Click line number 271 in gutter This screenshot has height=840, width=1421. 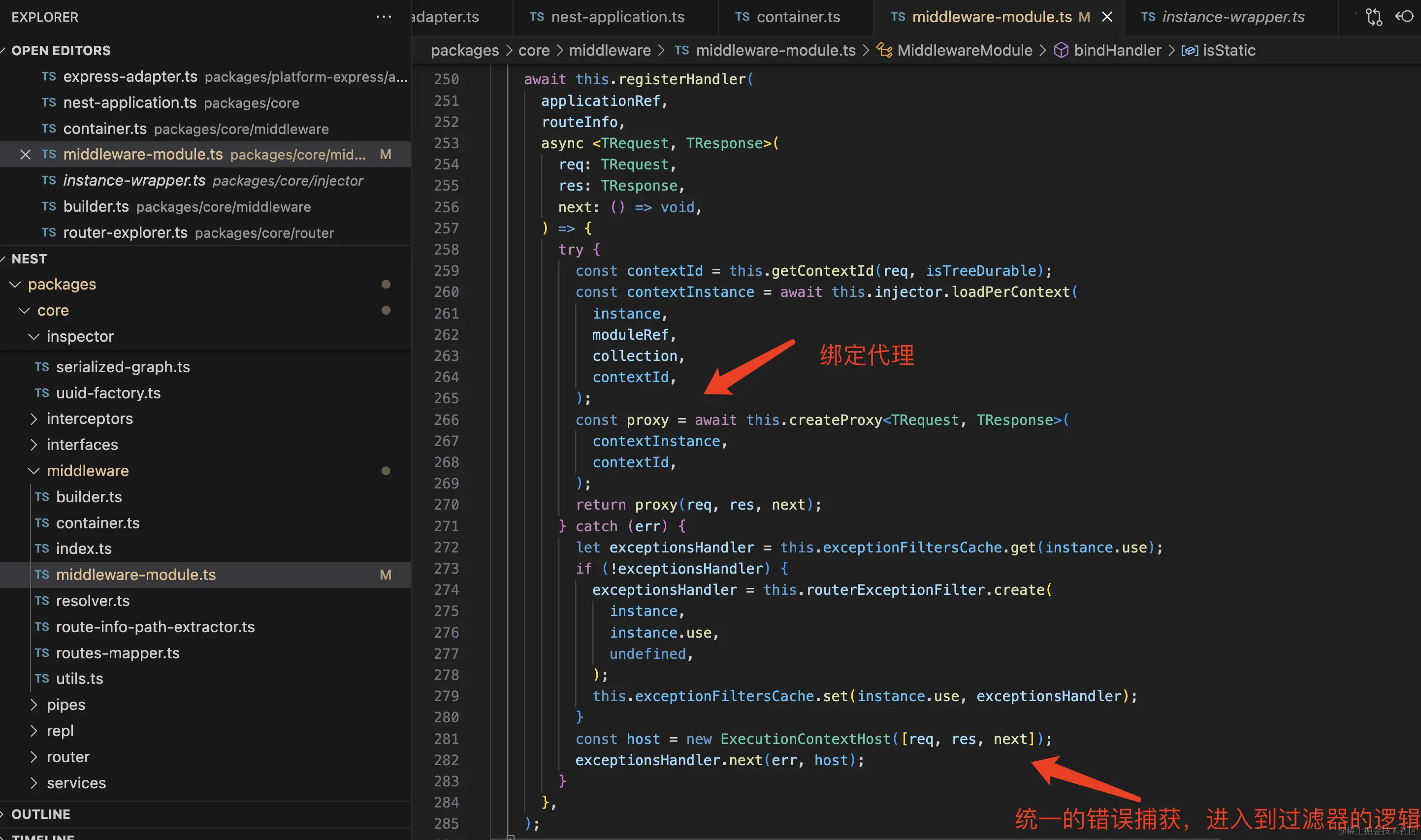click(x=447, y=526)
